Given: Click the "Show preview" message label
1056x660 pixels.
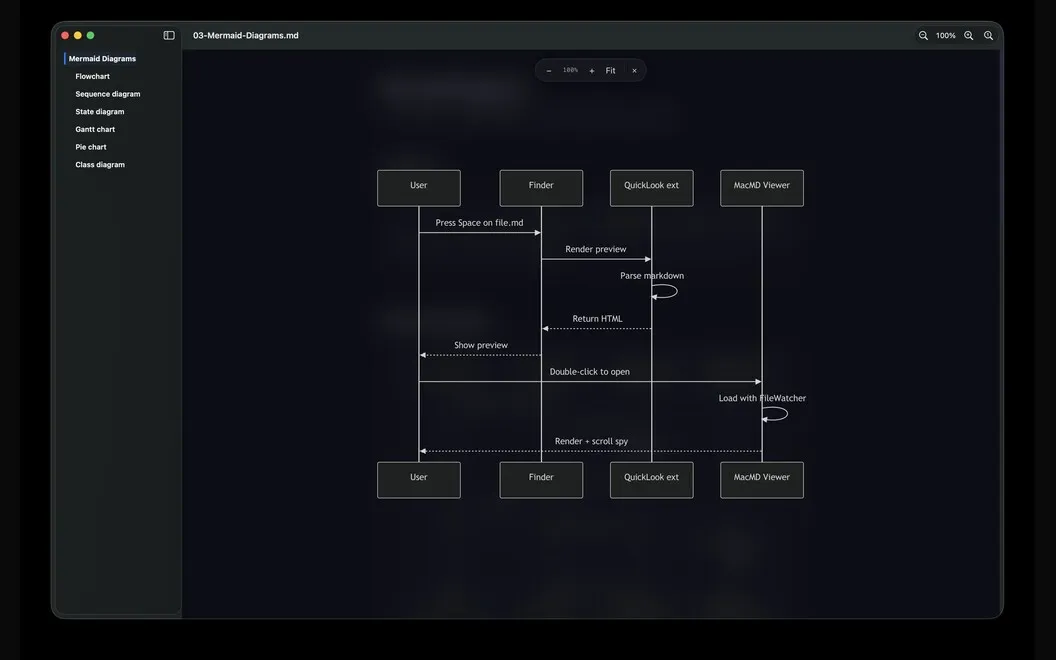Looking at the screenshot, I should (x=481, y=345).
